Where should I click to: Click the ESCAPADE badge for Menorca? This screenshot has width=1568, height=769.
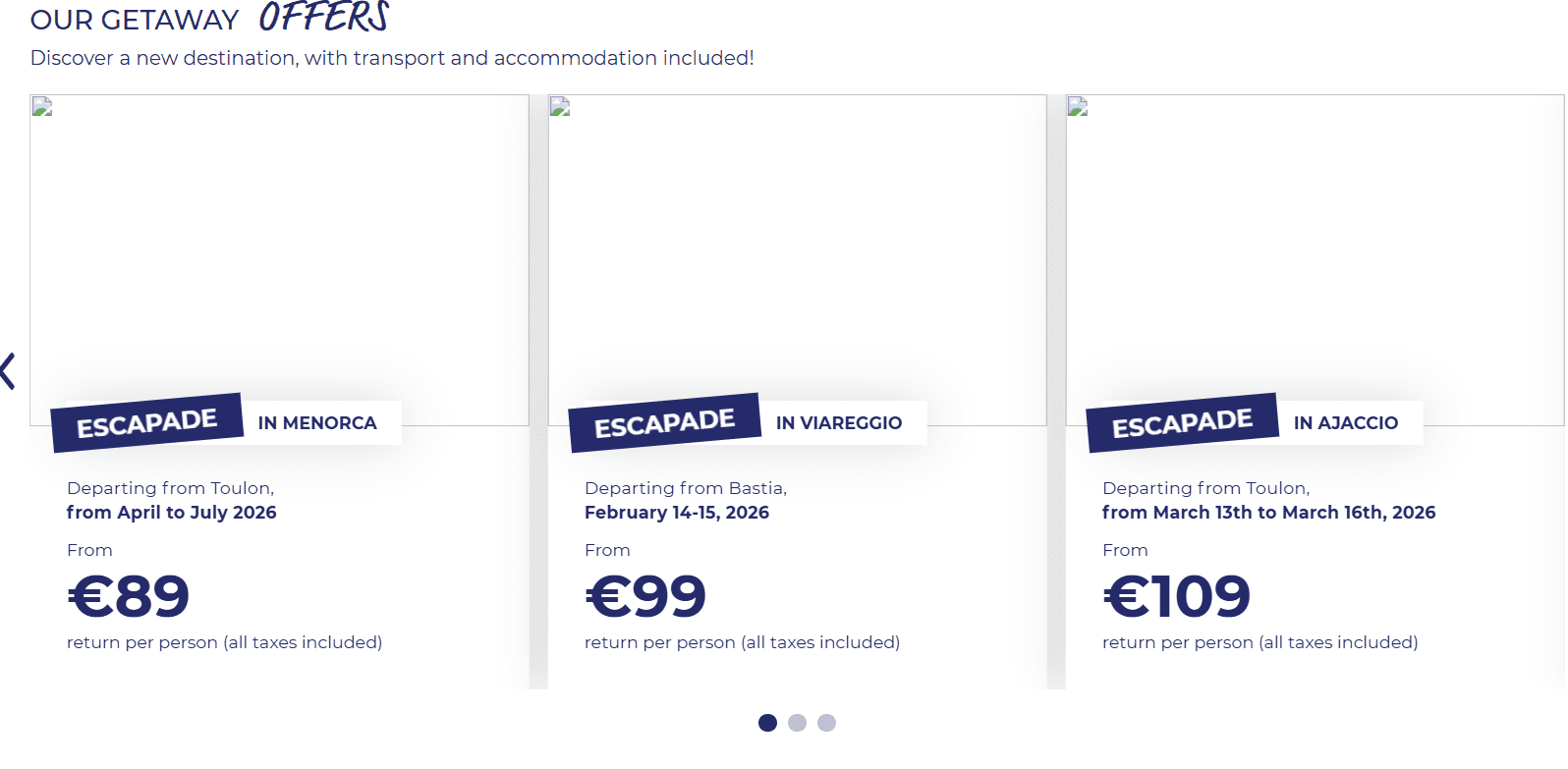(147, 423)
